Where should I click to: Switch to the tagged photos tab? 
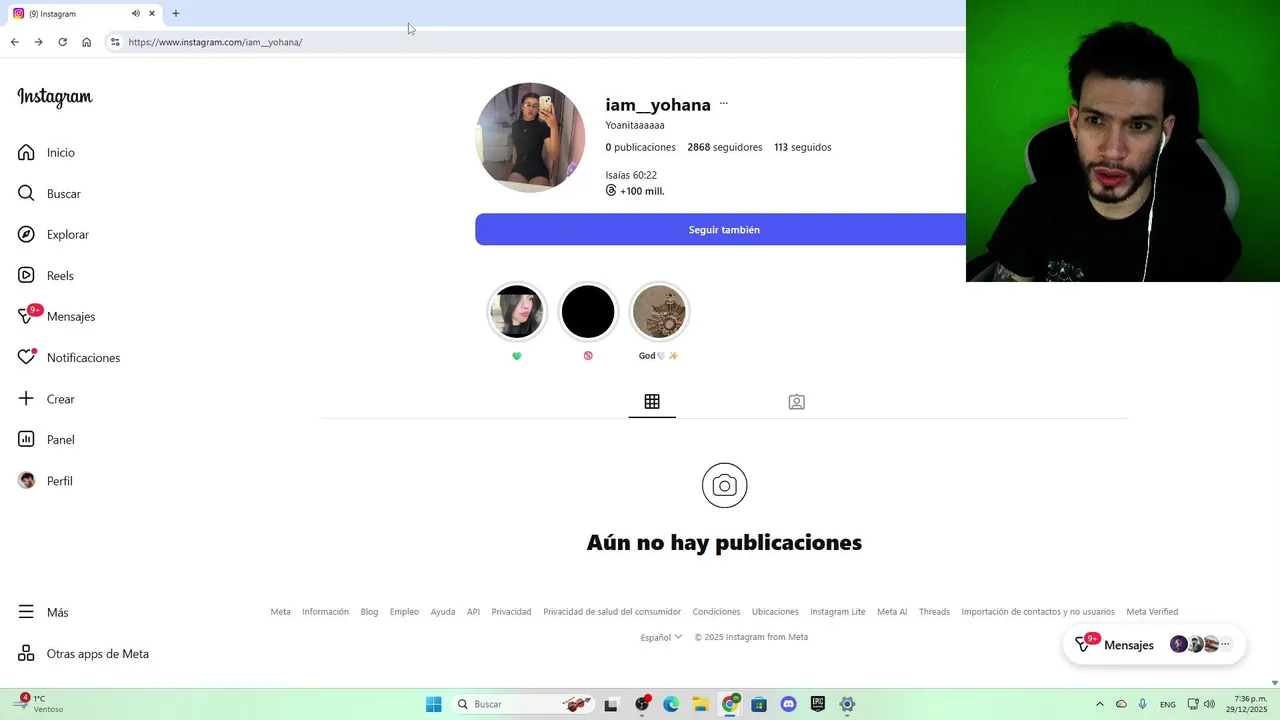[x=796, y=402]
